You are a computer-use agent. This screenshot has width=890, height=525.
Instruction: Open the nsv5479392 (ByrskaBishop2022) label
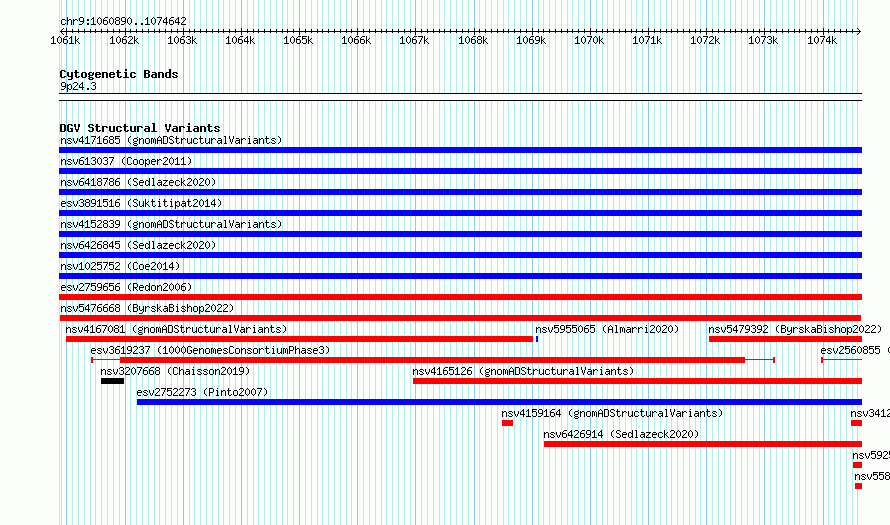click(795, 329)
